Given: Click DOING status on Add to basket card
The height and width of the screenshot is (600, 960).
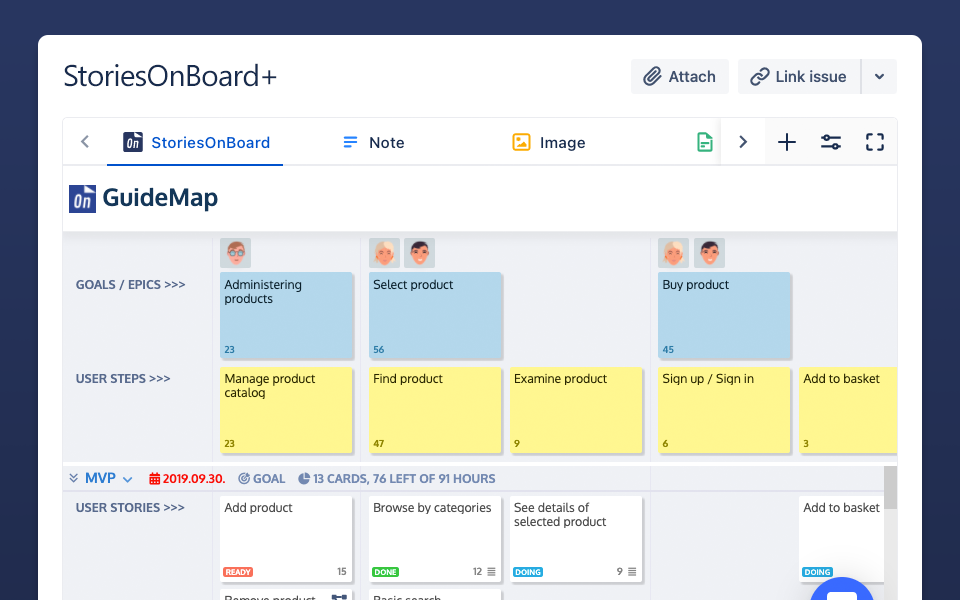Looking at the screenshot, I should (x=817, y=572).
